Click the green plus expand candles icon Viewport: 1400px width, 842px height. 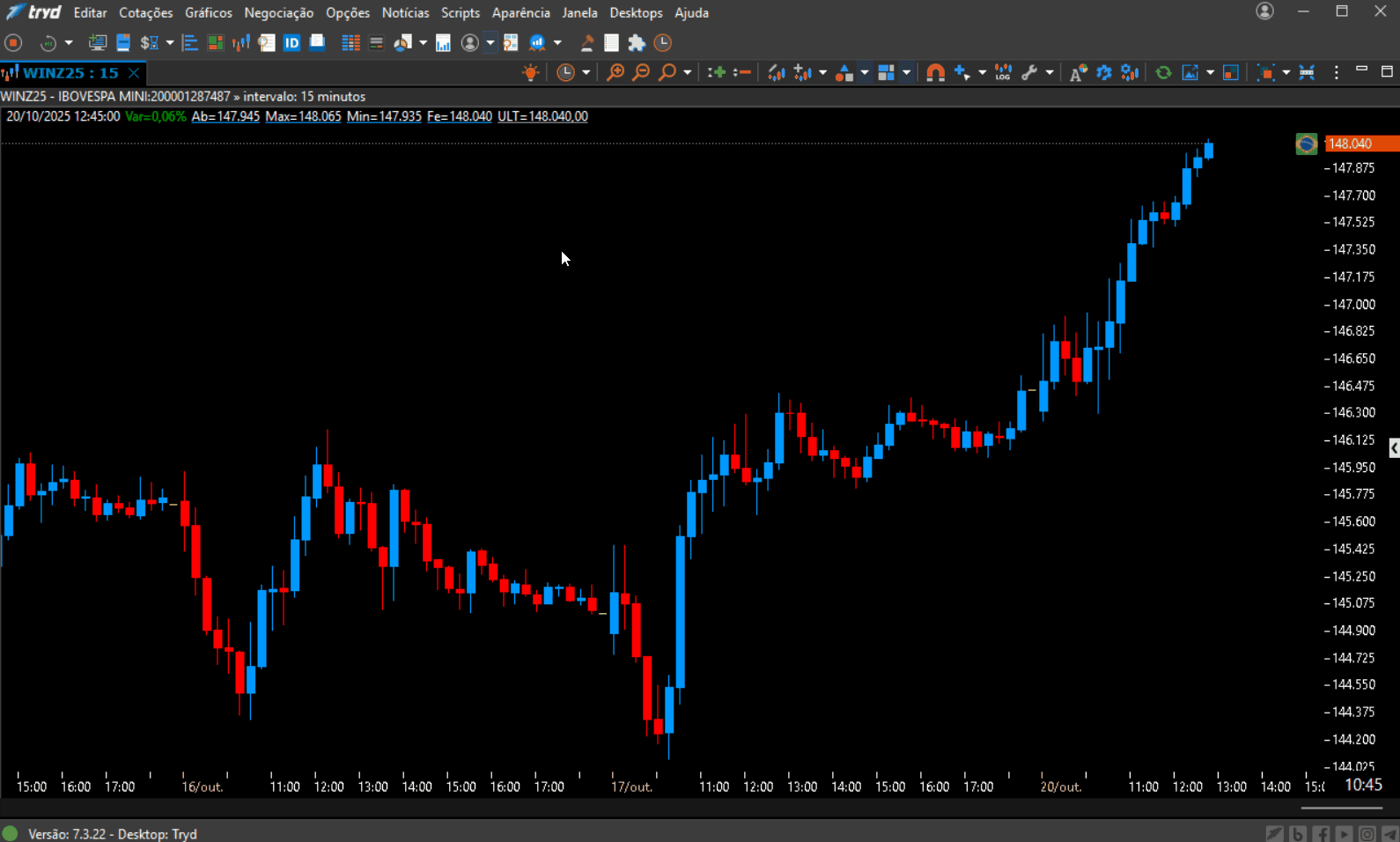click(x=717, y=73)
